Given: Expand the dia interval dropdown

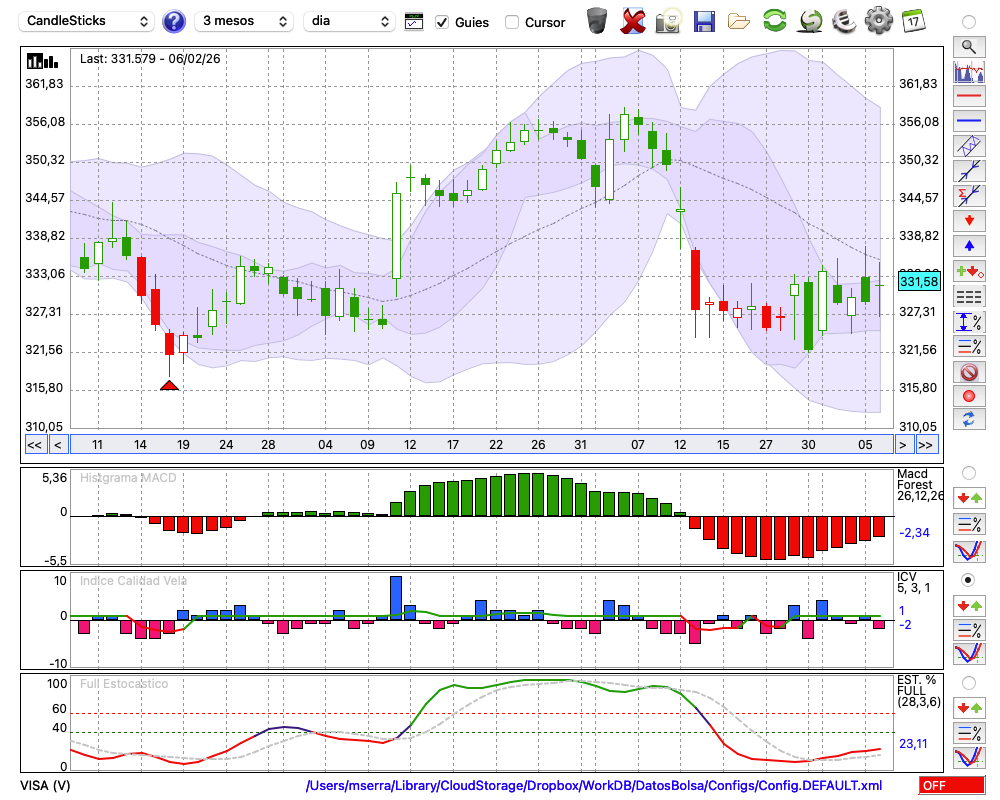Looking at the screenshot, I should (x=349, y=21).
